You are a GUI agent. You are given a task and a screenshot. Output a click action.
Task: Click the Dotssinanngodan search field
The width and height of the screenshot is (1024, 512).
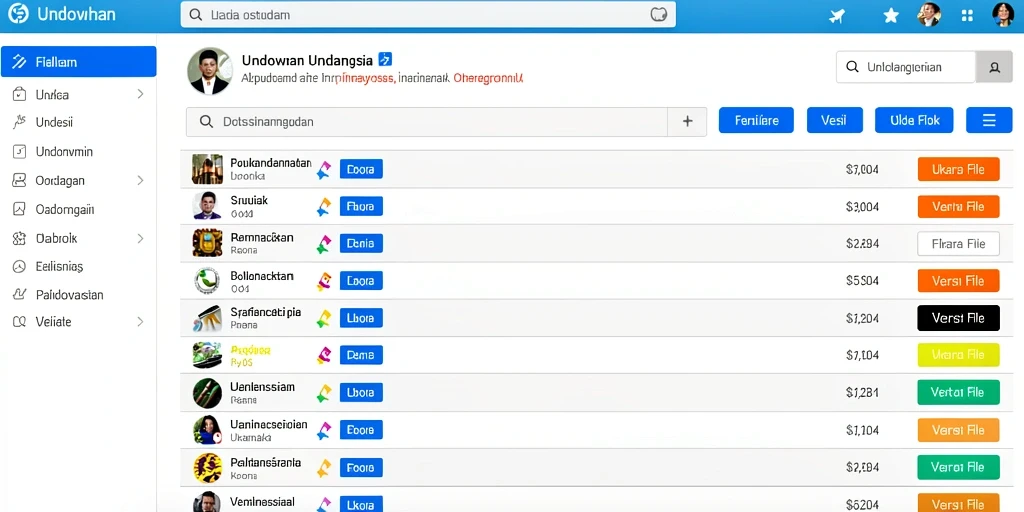pos(427,121)
